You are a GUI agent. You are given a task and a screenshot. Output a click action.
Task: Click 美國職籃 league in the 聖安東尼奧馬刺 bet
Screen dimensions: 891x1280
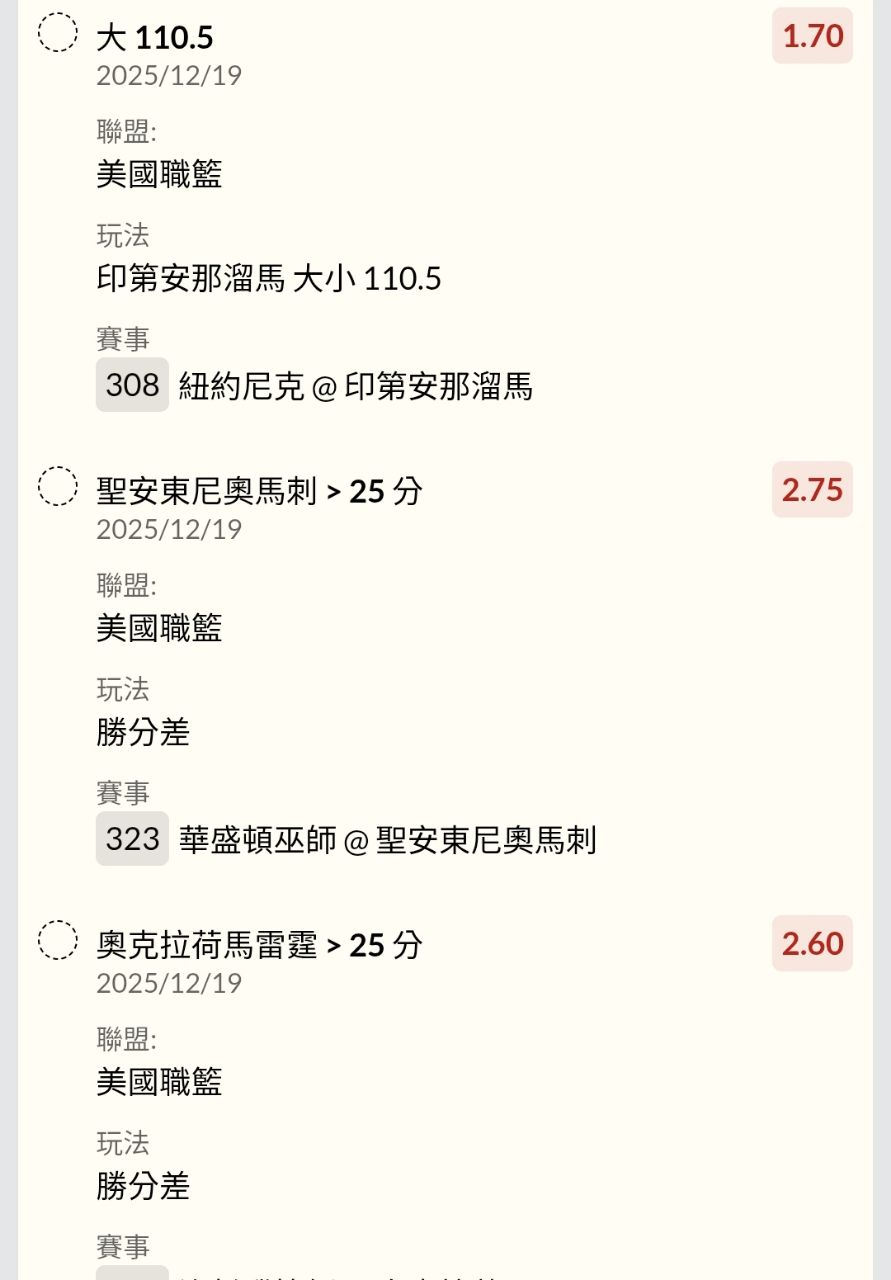pos(159,629)
